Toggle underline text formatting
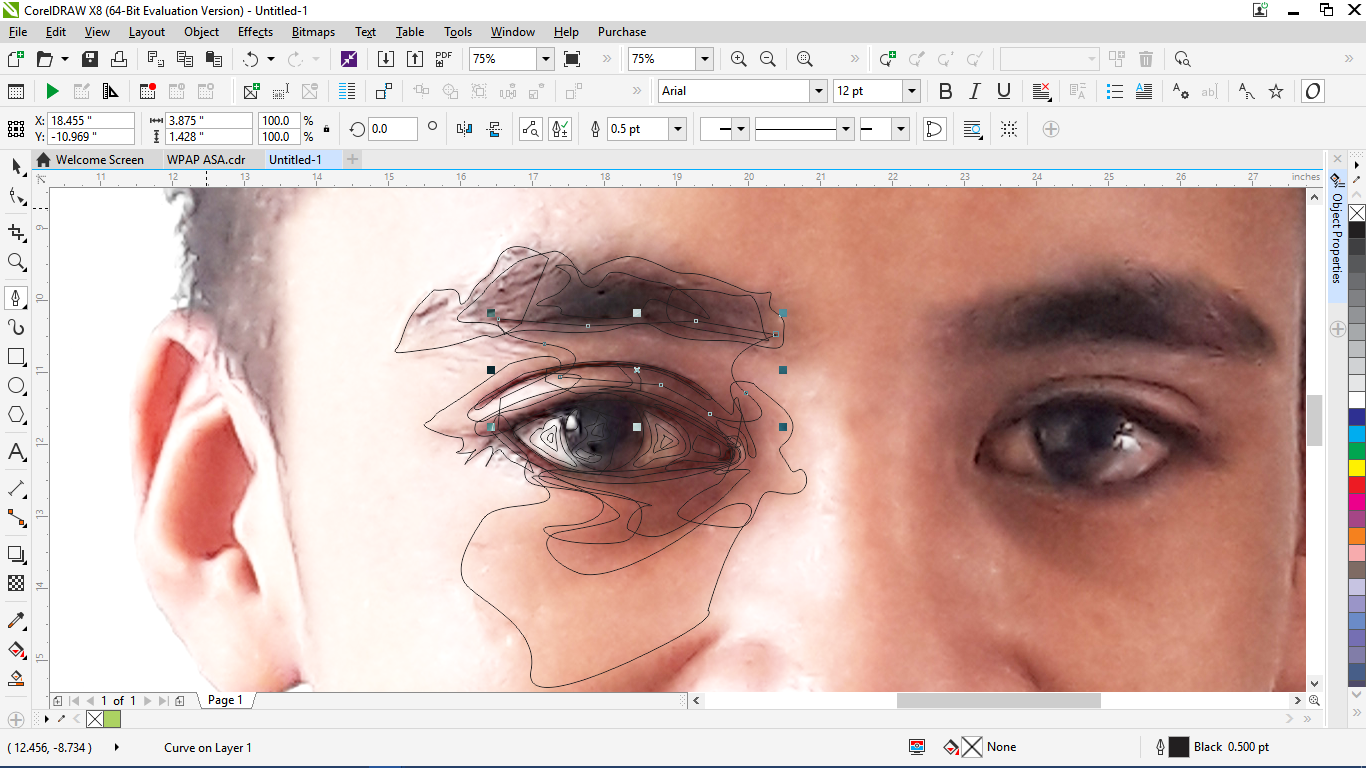The image size is (1366, 768). click(x=1002, y=90)
